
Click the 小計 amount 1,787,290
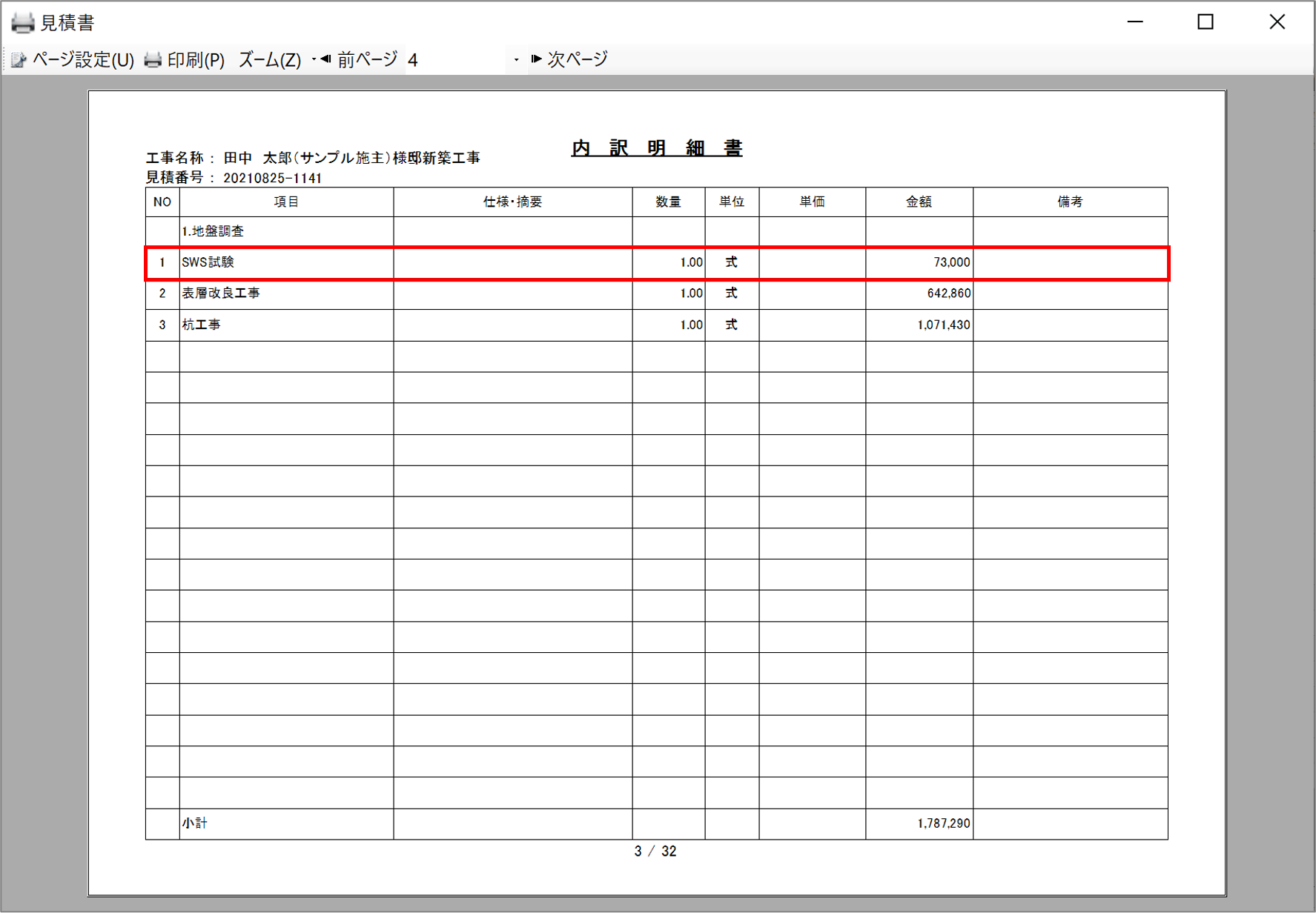click(943, 823)
